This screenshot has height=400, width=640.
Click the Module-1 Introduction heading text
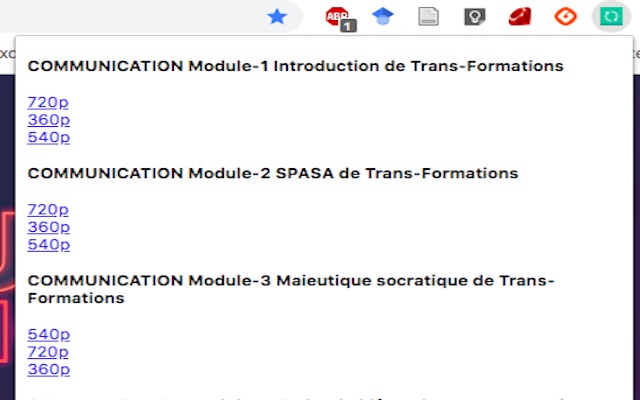point(296,66)
